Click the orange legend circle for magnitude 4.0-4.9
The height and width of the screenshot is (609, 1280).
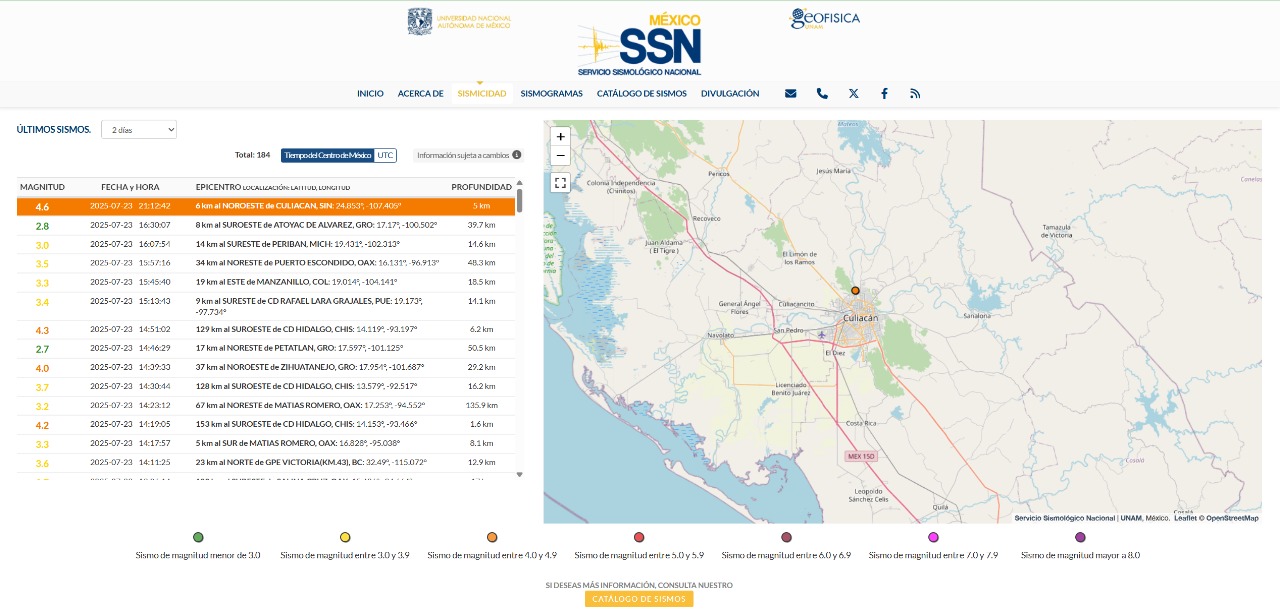pos(492,537)
